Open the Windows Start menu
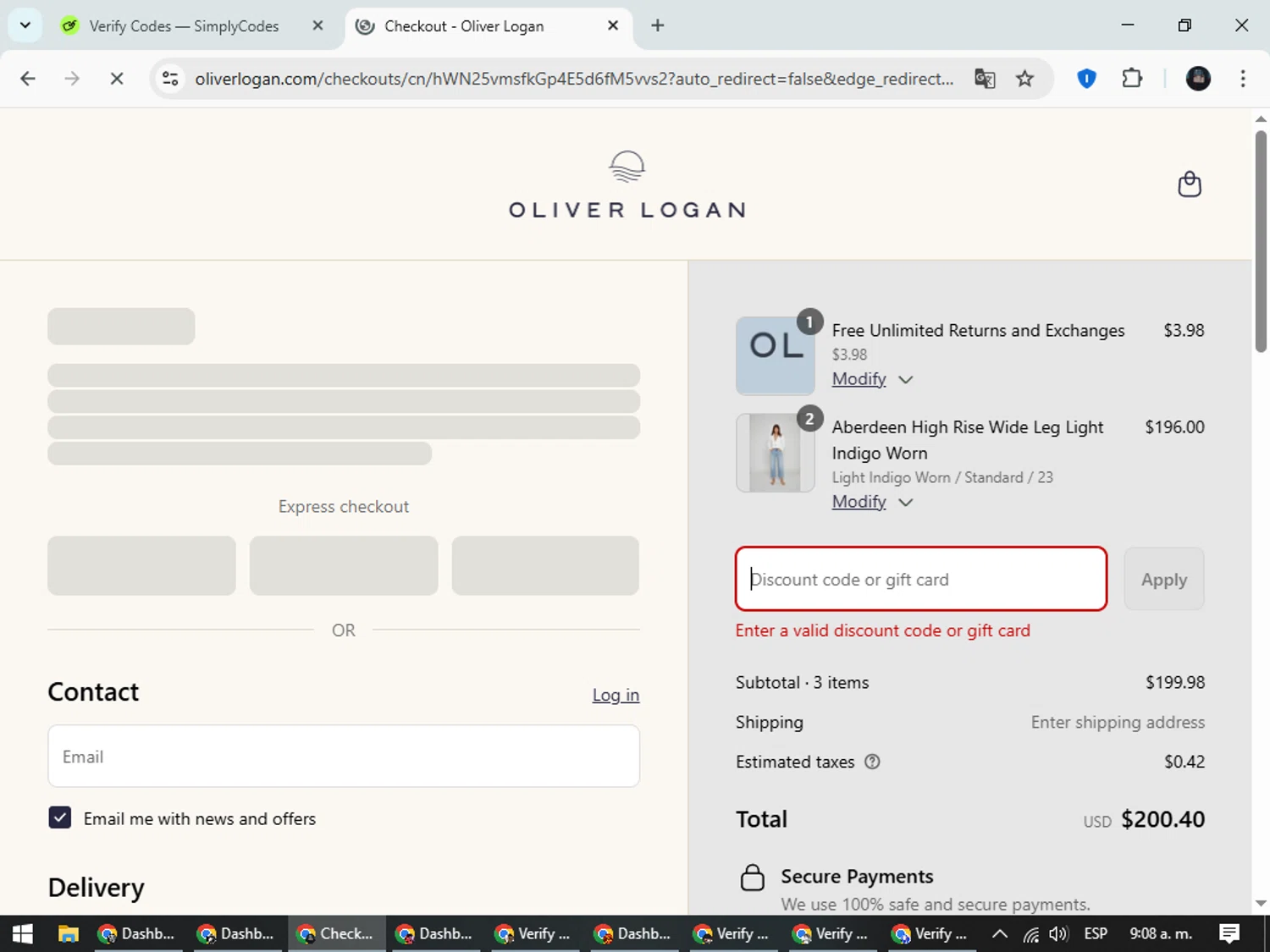Image resolution: width=1270 pixels, height=952 pixels. coord(23,933)
